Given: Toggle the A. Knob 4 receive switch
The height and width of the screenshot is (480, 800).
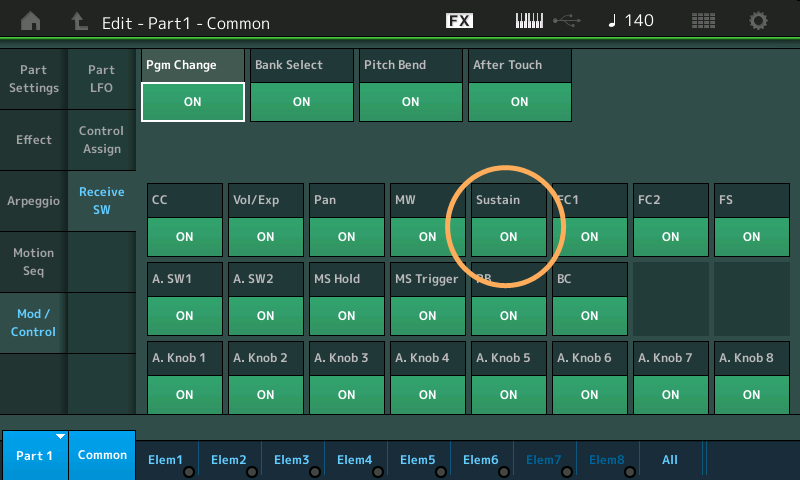Looking at the screenshot, I should click(x=428, y=395).
